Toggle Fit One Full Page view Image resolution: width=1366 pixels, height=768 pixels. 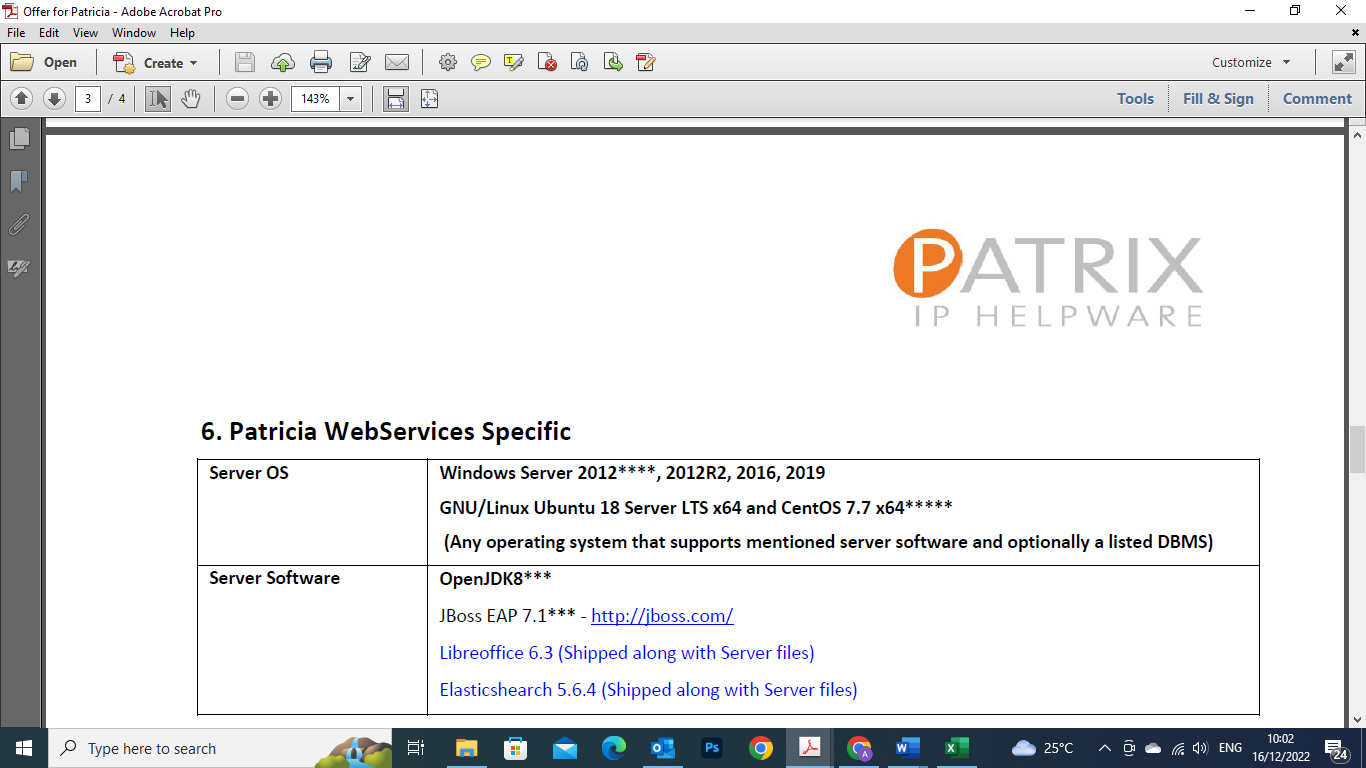tap(429, 98)
